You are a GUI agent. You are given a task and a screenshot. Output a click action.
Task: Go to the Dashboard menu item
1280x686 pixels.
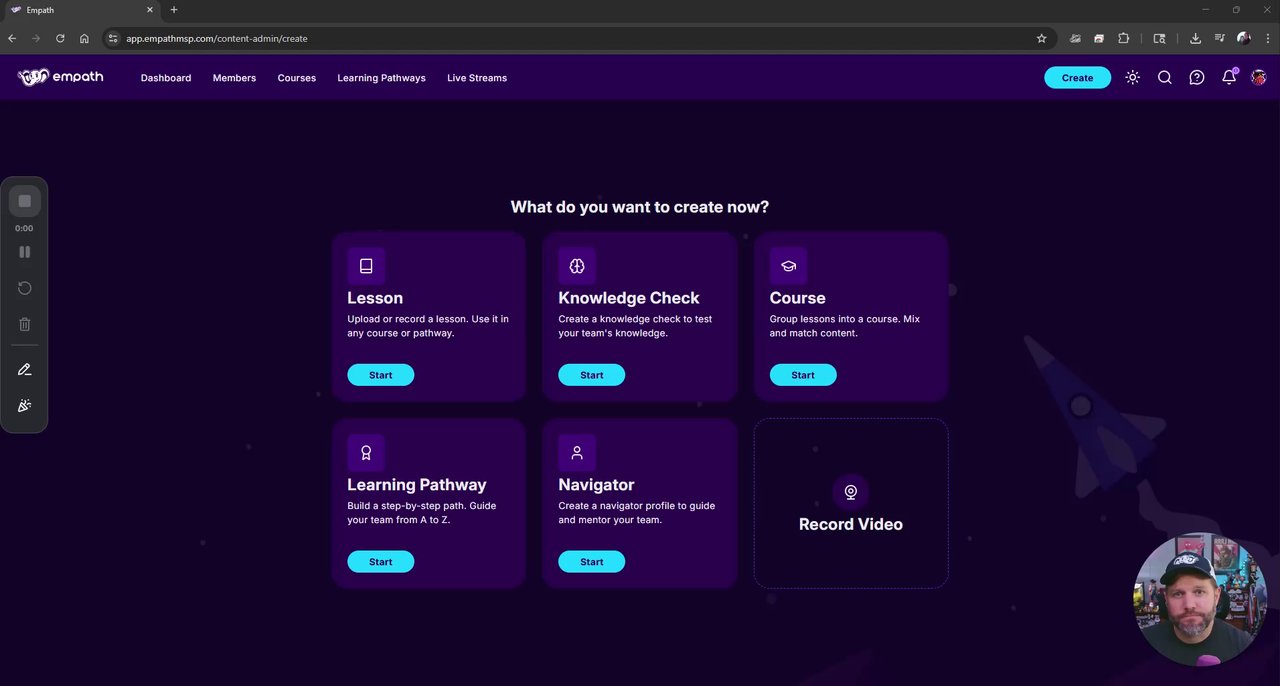point(166,78)
